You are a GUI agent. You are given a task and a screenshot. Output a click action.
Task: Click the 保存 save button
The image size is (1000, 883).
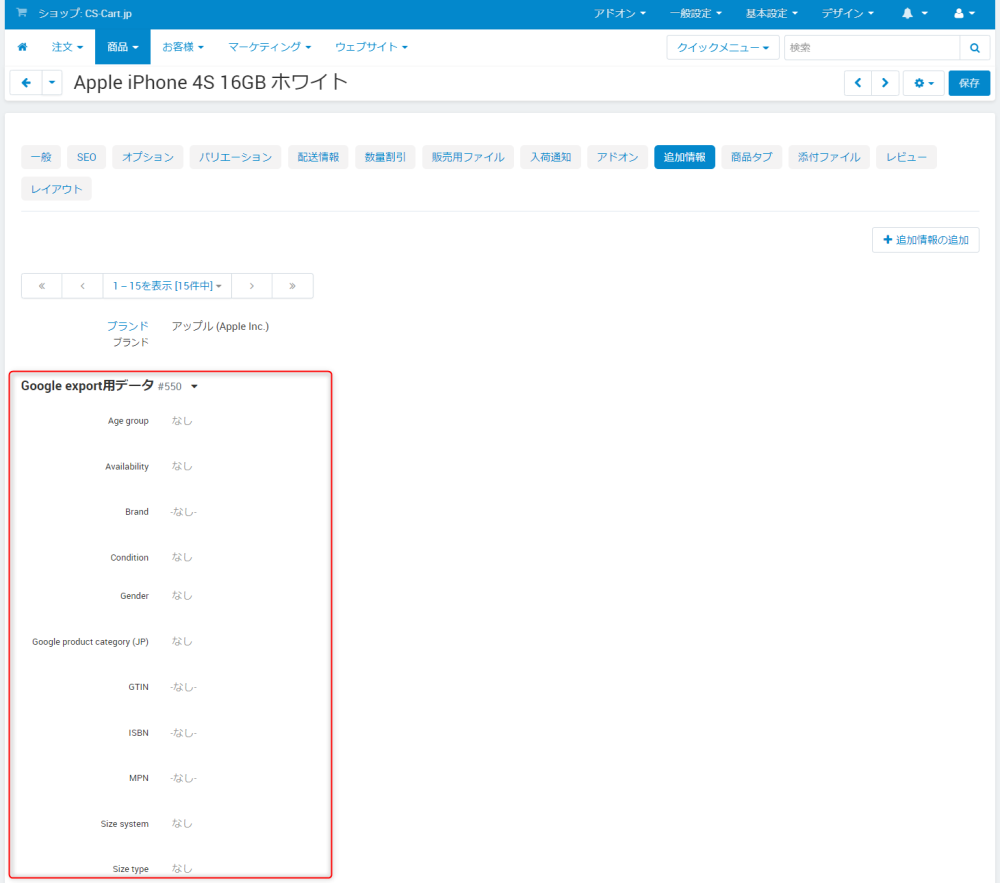pos(969,83)
